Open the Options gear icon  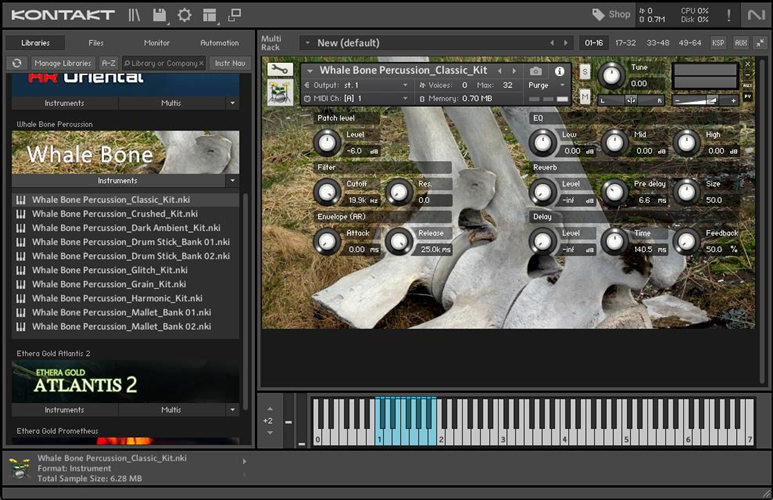pos(184,15)
